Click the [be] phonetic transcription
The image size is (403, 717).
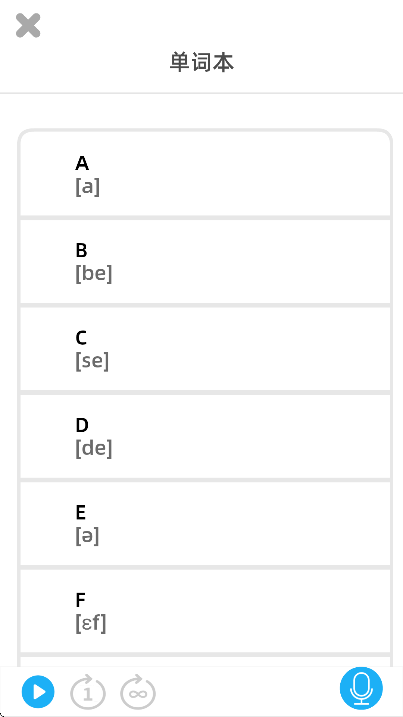[94, 274]
